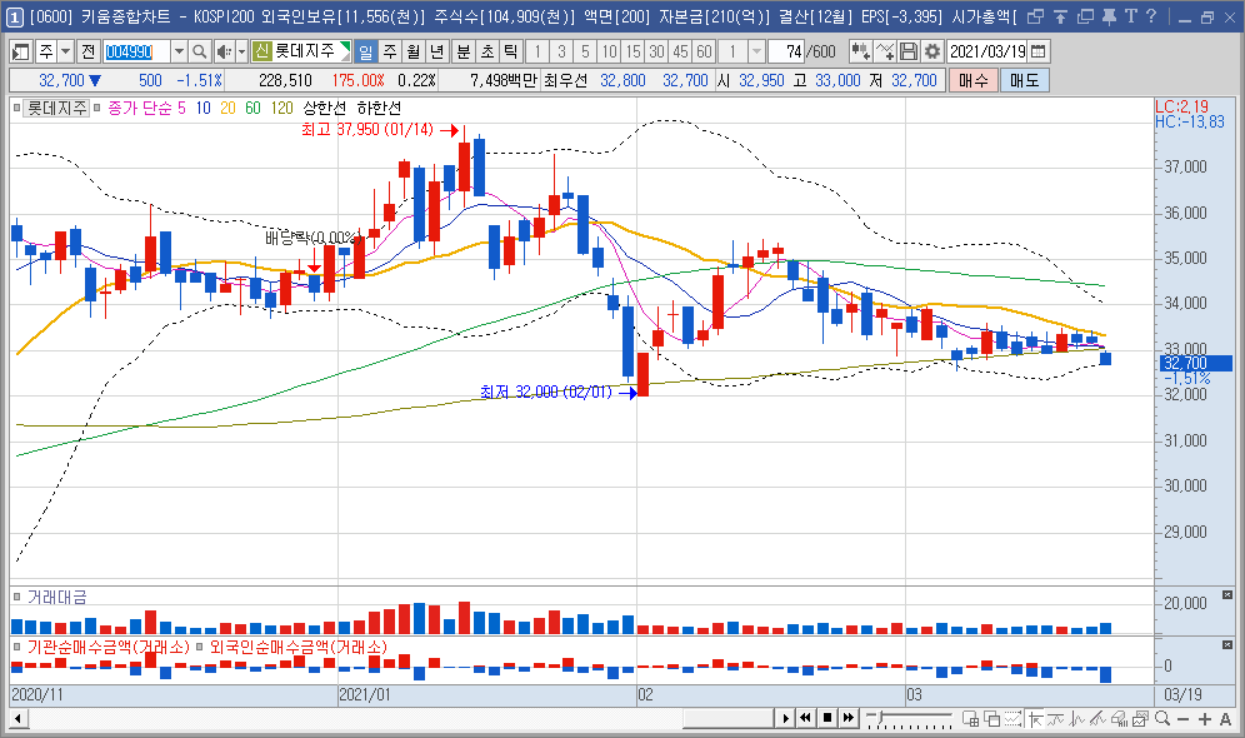The height and width of the screenshot is (738, 1245).
Task: Click the scrollbar left arrow at bottom
Action: pyautogui.click(x=17, y=718)
